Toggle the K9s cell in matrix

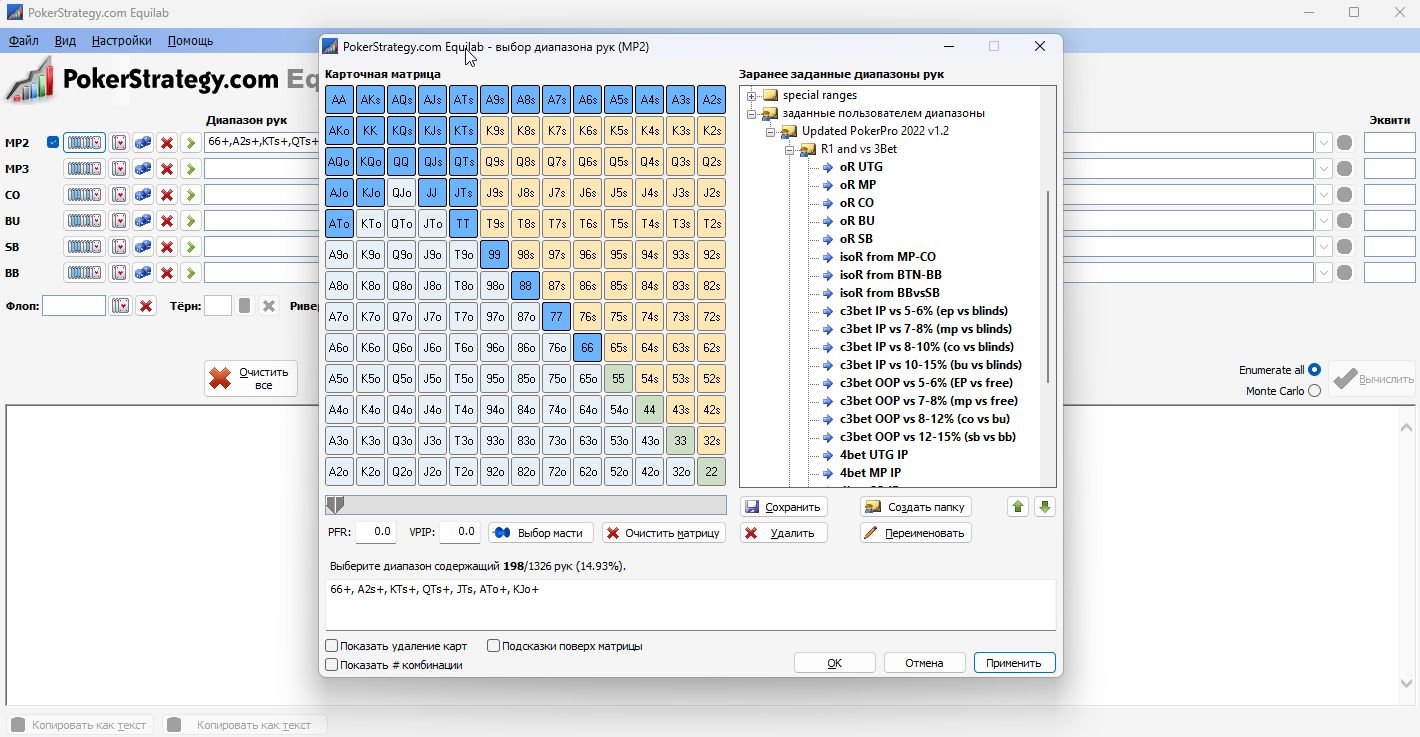coord(495,131)
